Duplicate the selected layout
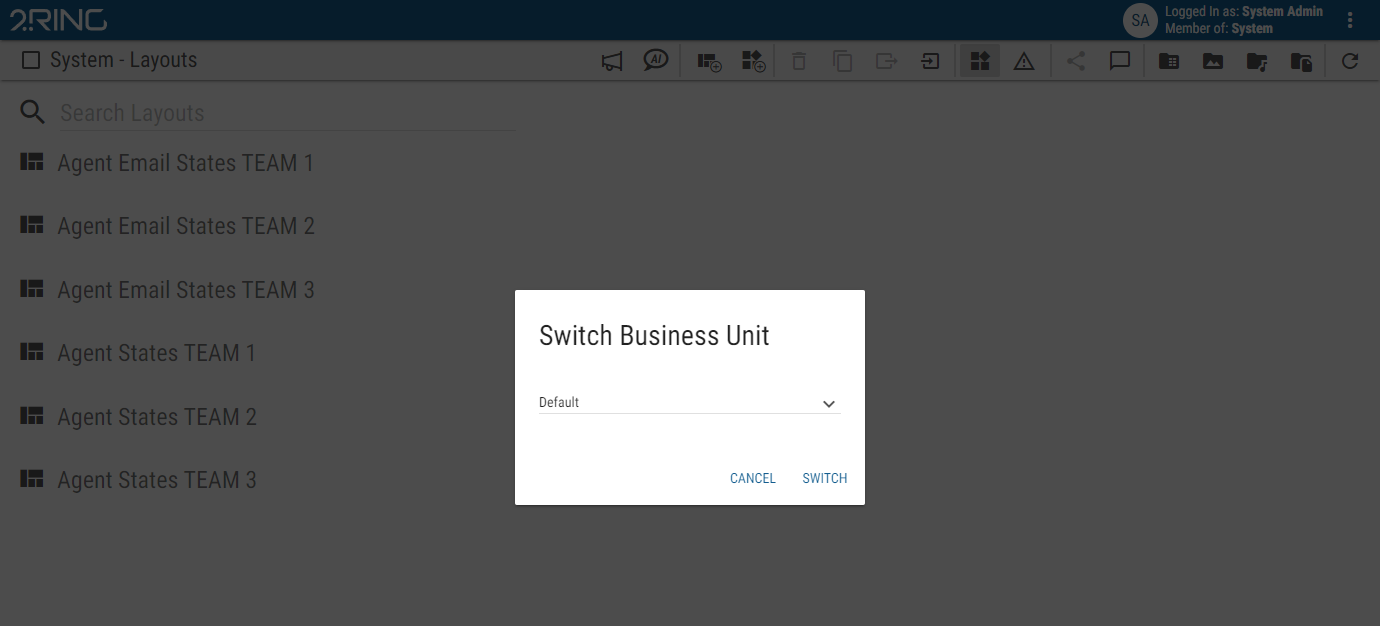 (842, 60)
